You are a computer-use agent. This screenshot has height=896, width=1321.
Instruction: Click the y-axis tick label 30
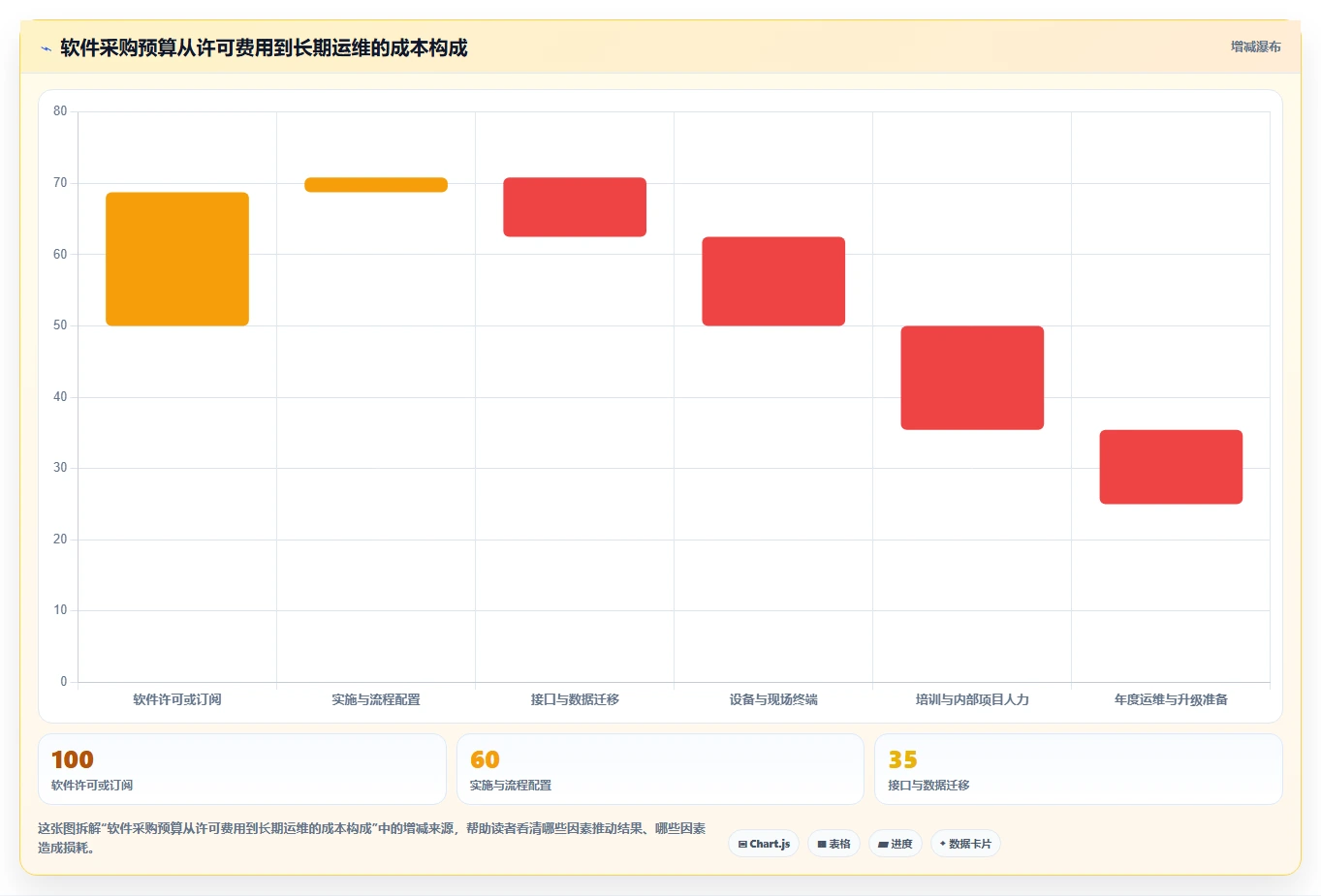[60, 468]
